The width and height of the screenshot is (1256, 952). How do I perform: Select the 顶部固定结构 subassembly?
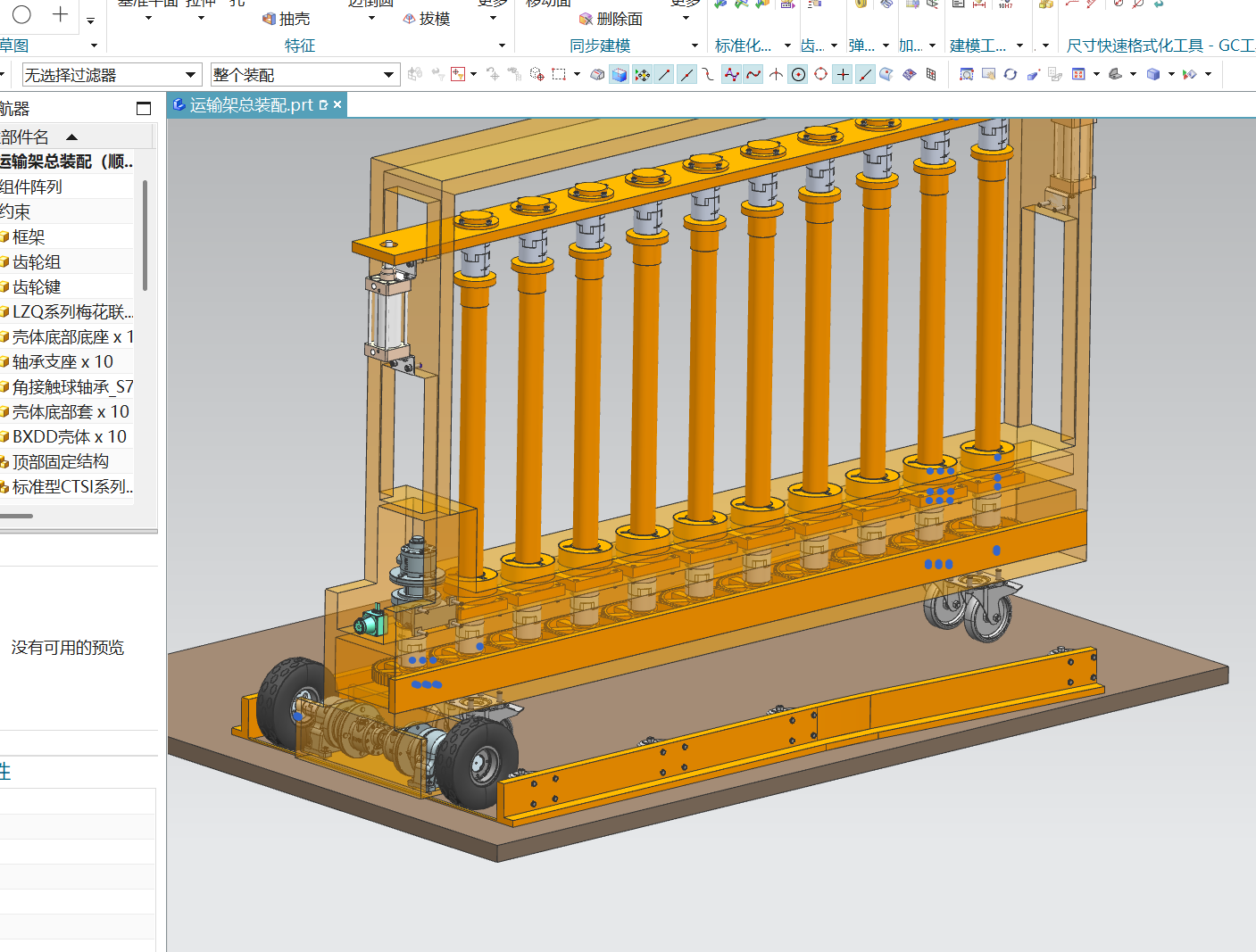click(x=61, y=461)
